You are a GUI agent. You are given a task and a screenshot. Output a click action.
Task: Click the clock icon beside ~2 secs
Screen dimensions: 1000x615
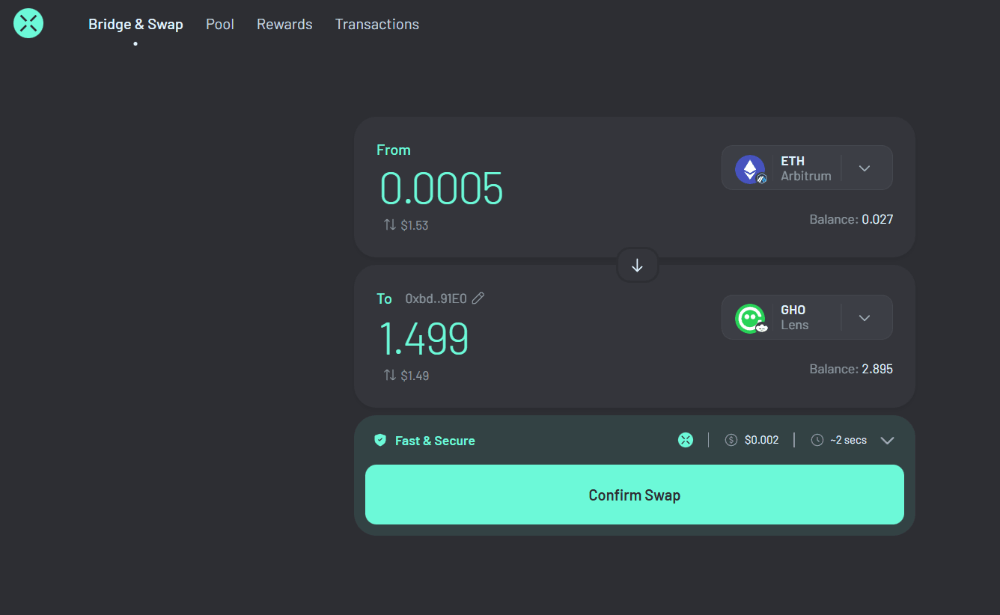point(817,440)
